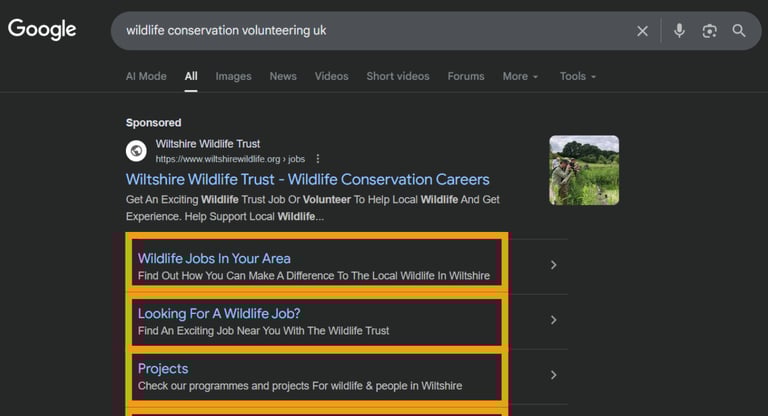Screen dimensions: 768x416
Task: Open the Wildlife Jobs In Your Area sitelink
Action: 214,258
